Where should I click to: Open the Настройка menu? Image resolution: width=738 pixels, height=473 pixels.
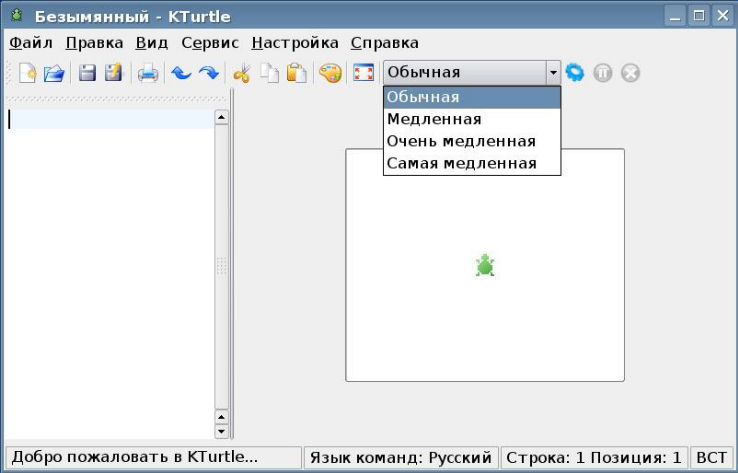(x=295, y=43)
